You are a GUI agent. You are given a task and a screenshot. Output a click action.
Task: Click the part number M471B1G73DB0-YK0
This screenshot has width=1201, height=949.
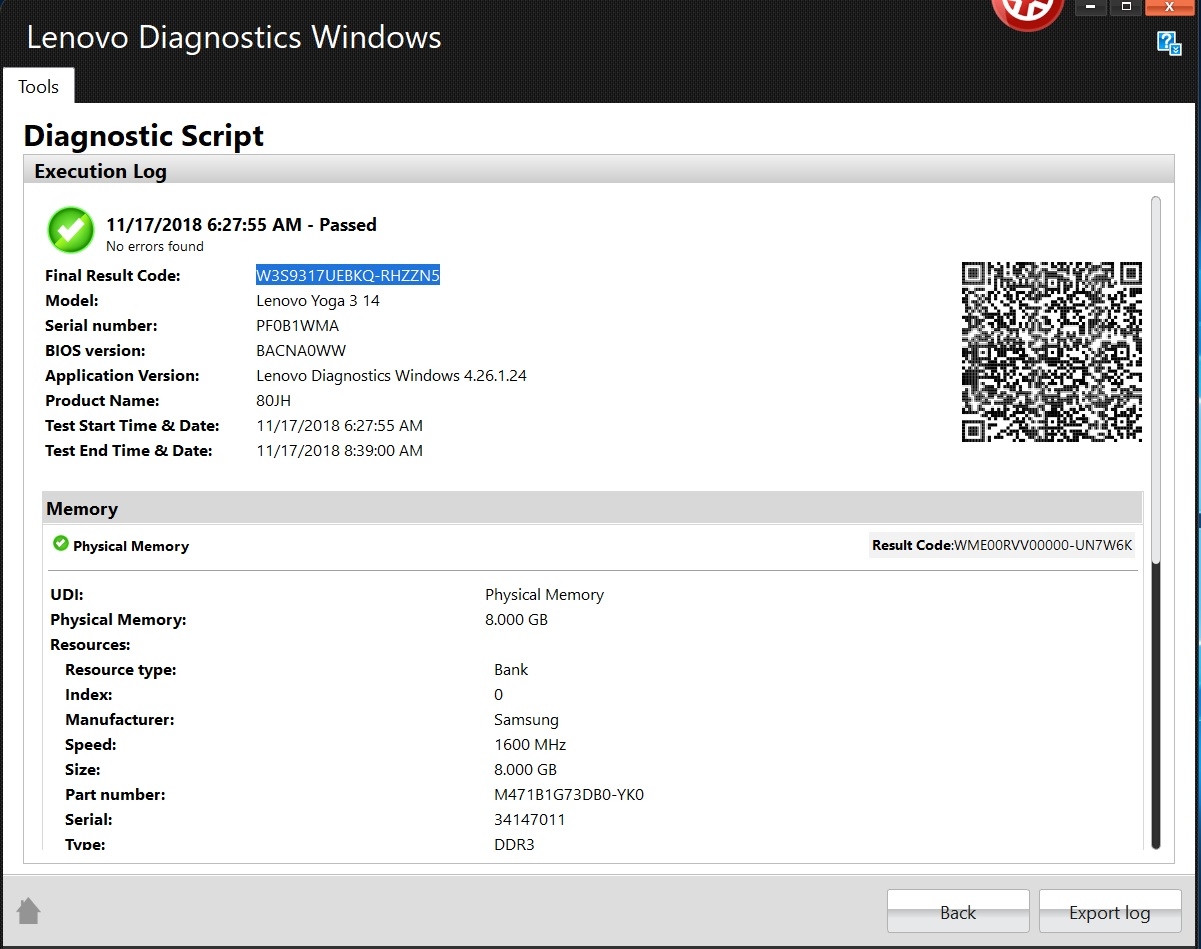coord(569,794)
